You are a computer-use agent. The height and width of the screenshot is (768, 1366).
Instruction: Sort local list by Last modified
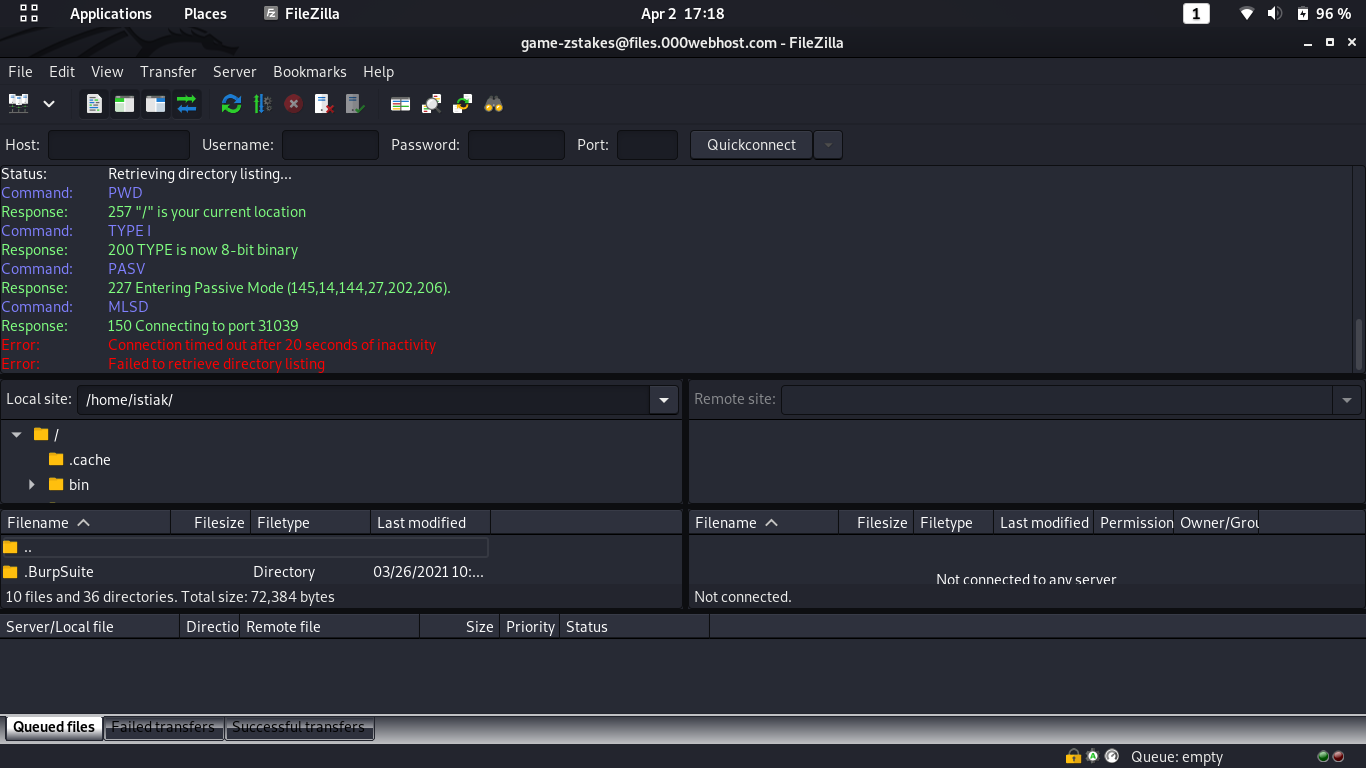430,523
